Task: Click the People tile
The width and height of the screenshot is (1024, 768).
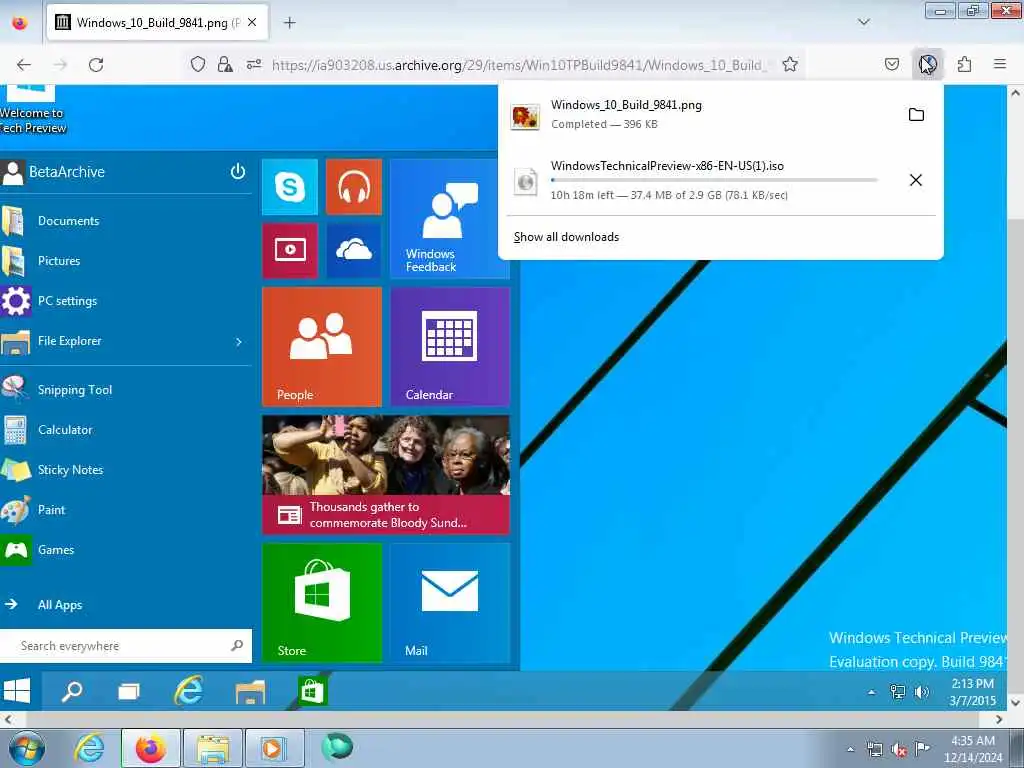Action: tap(322, 347)
